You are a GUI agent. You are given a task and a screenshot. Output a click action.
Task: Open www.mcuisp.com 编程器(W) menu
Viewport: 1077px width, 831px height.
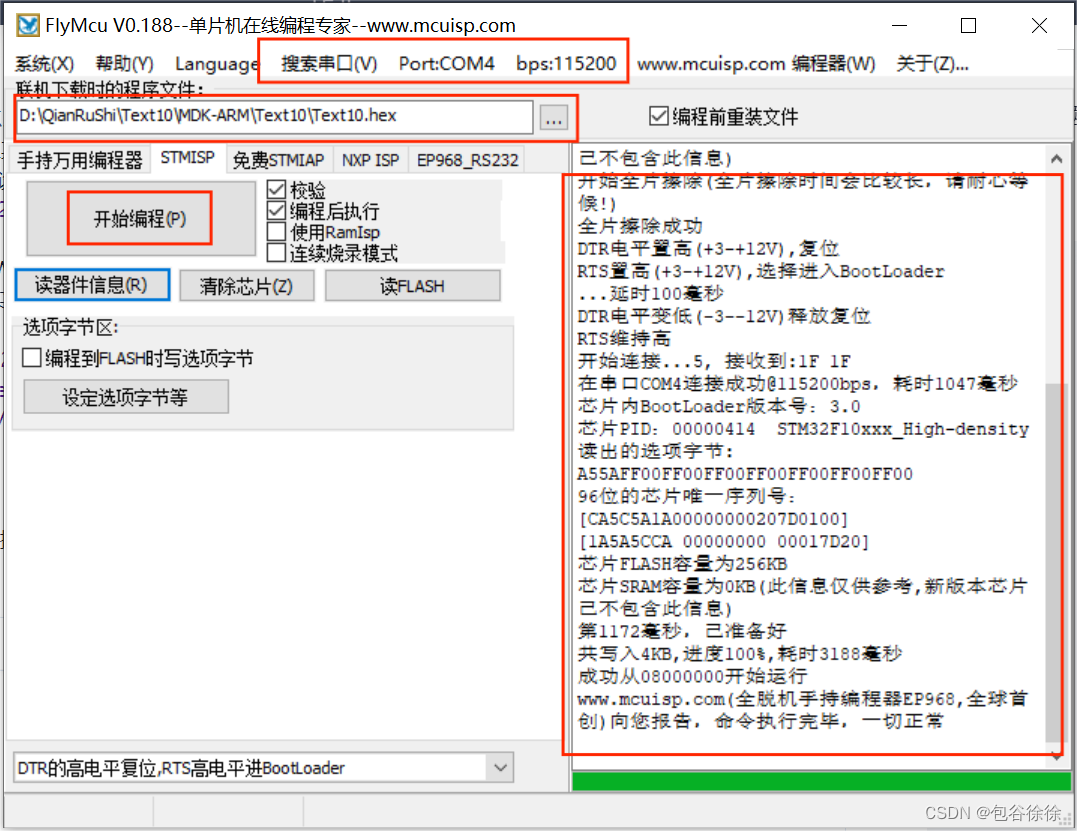756,64
